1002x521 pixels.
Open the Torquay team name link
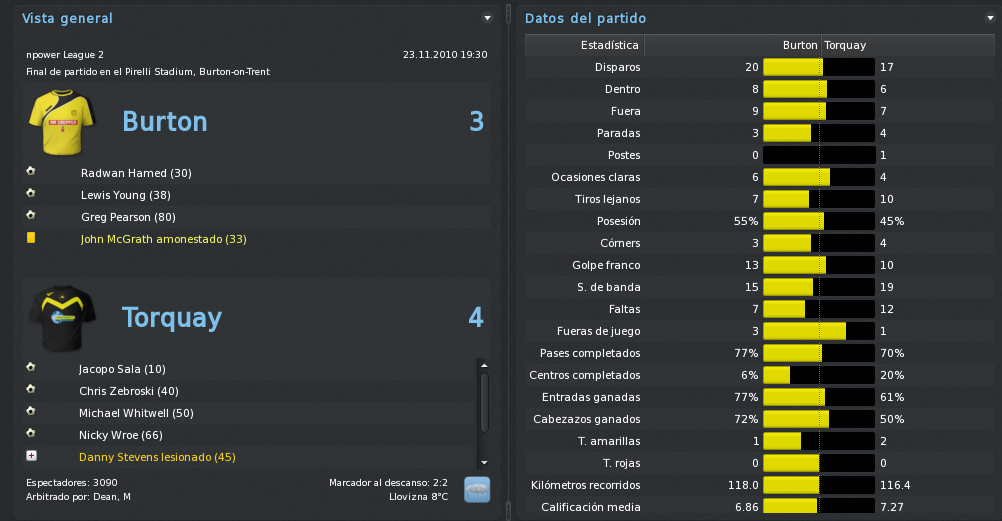tap(172, 318)
